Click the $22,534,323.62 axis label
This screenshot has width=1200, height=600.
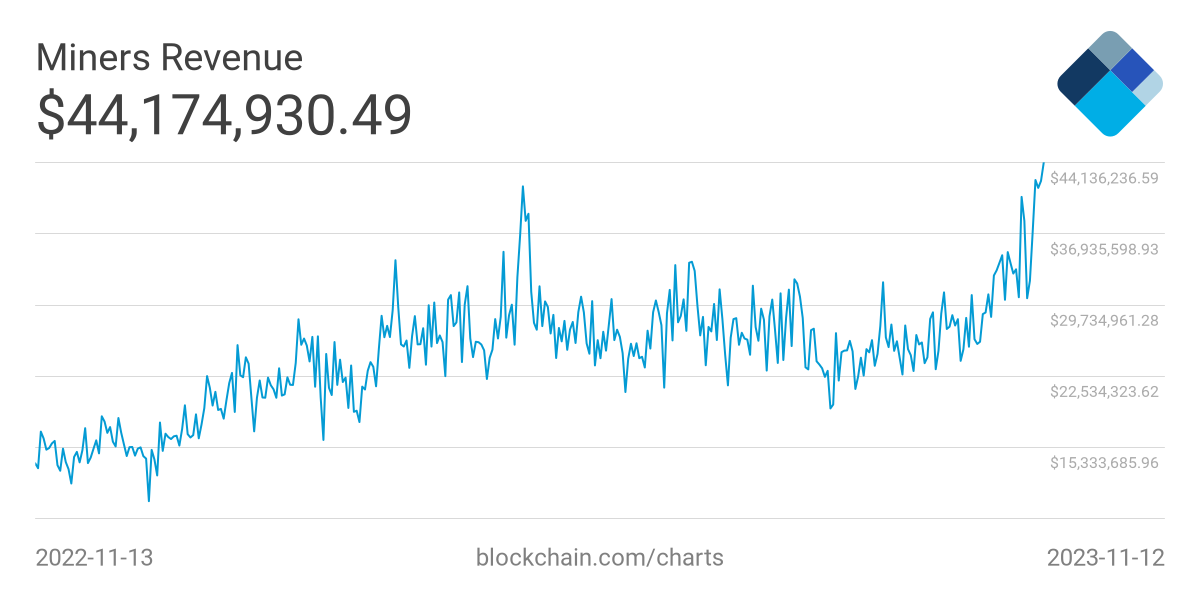(1104, 391)
